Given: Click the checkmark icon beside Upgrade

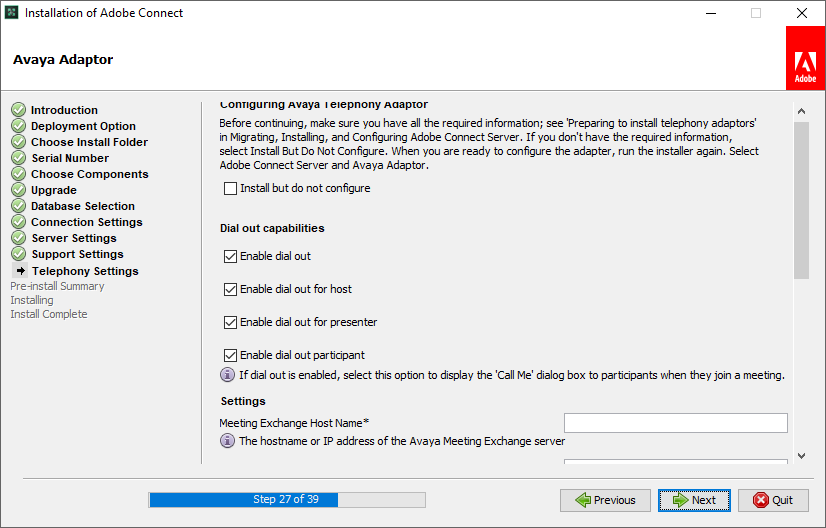Looking at the screenshot, I should 18,190.
